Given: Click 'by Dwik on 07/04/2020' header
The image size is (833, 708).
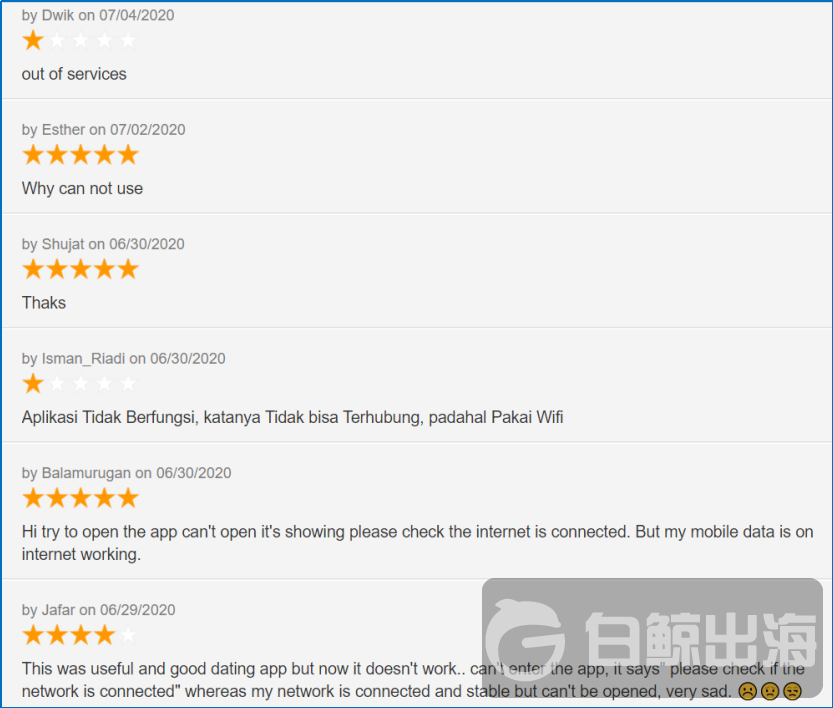Looking at the screenshot, I should (98, 15).
